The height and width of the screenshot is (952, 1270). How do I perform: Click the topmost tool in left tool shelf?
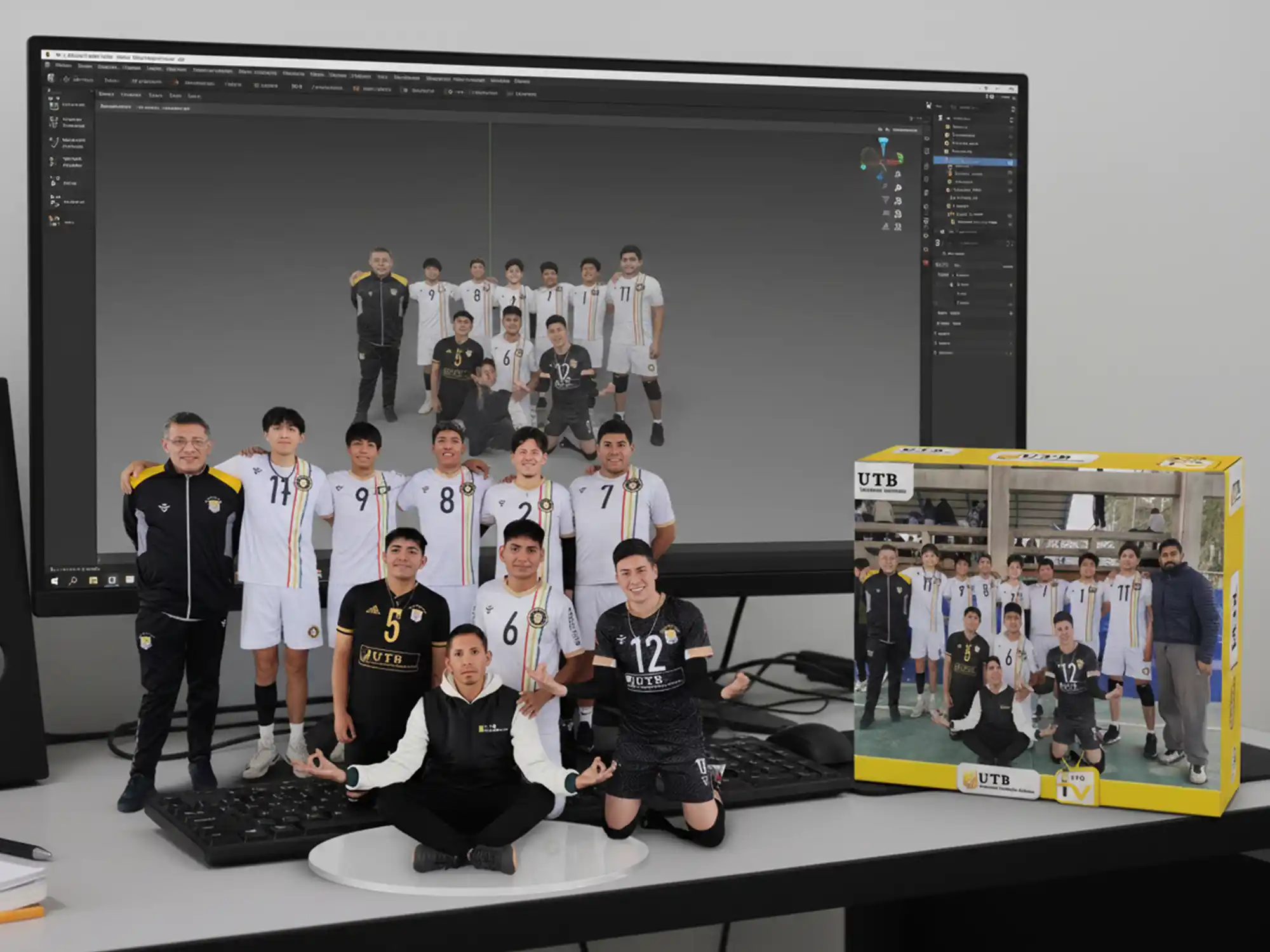click(53, 105)
